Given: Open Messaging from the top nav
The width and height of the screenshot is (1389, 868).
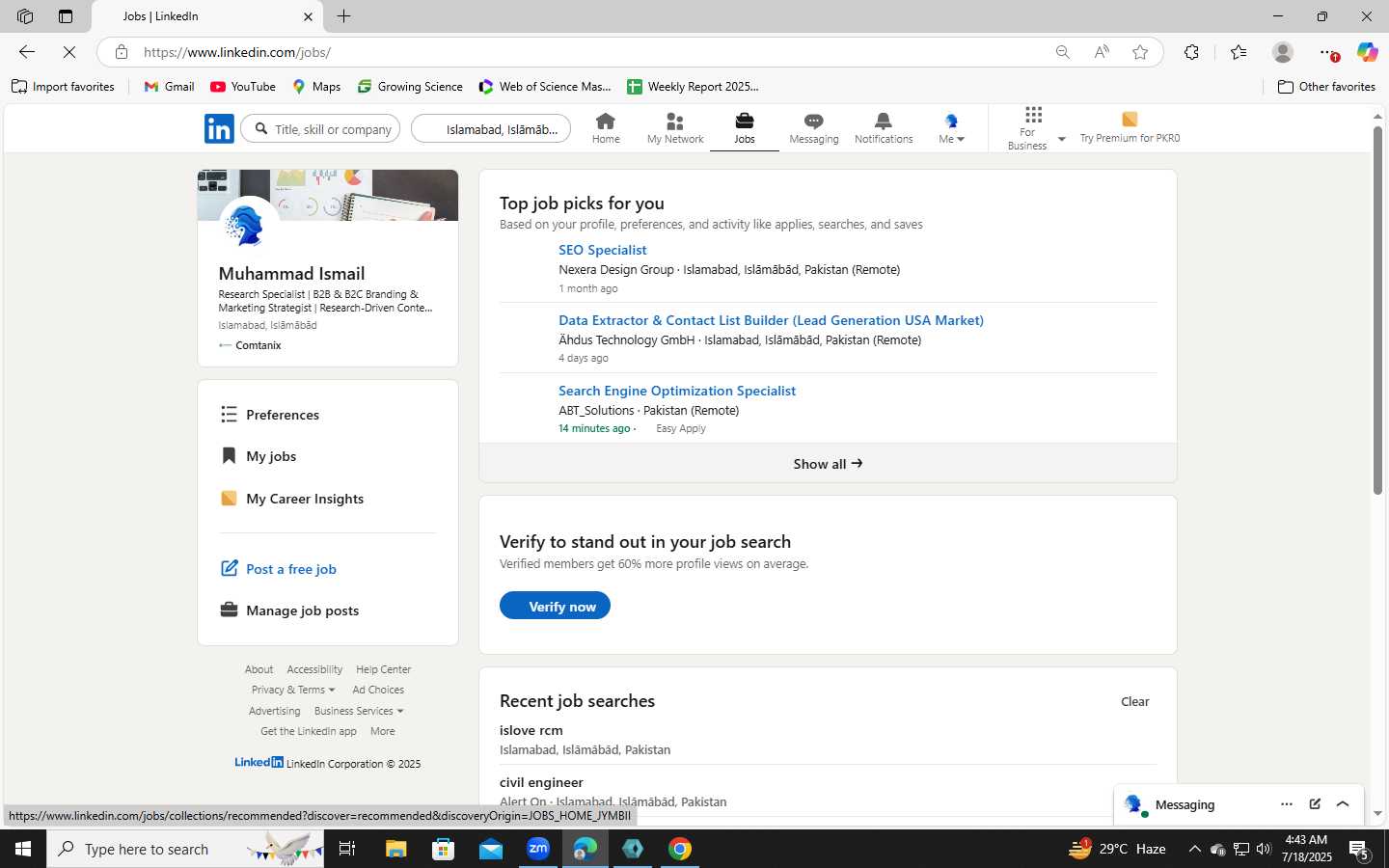Looking at the screenshot, I should (814, 128).
